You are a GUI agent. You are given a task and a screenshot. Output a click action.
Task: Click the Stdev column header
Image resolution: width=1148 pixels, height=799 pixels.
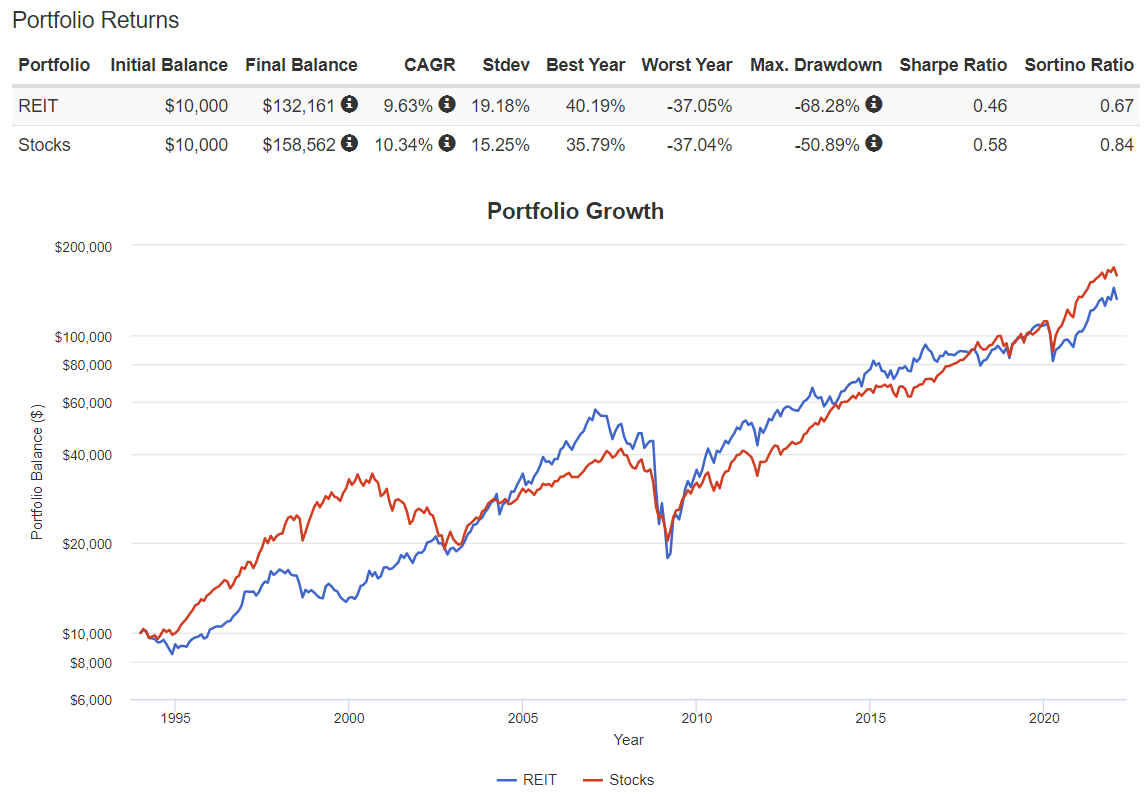pos(506,65)
